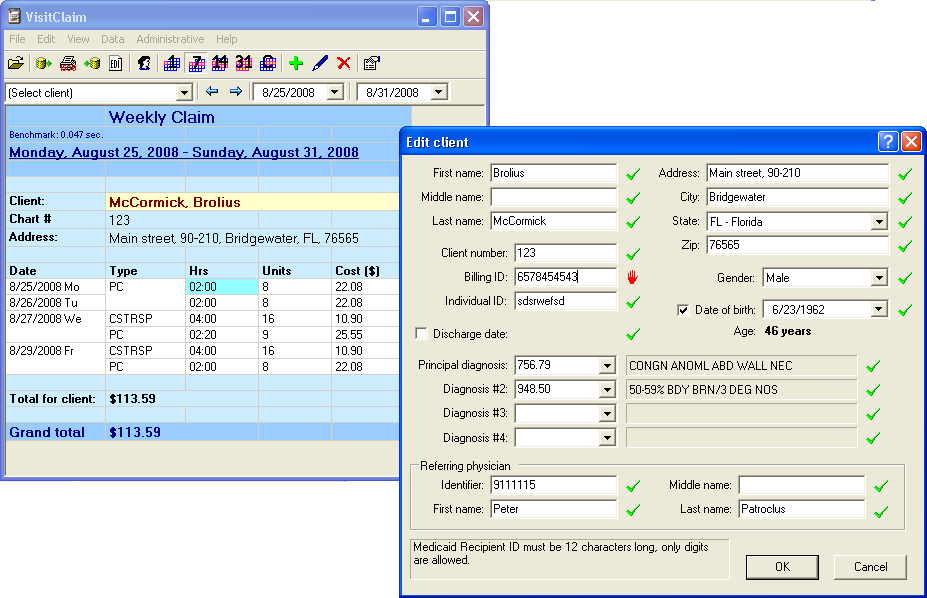This screenshot has width=927, height=598.
Task: Switch to the 31-day monthly view icon
Action: click(244, 64)
